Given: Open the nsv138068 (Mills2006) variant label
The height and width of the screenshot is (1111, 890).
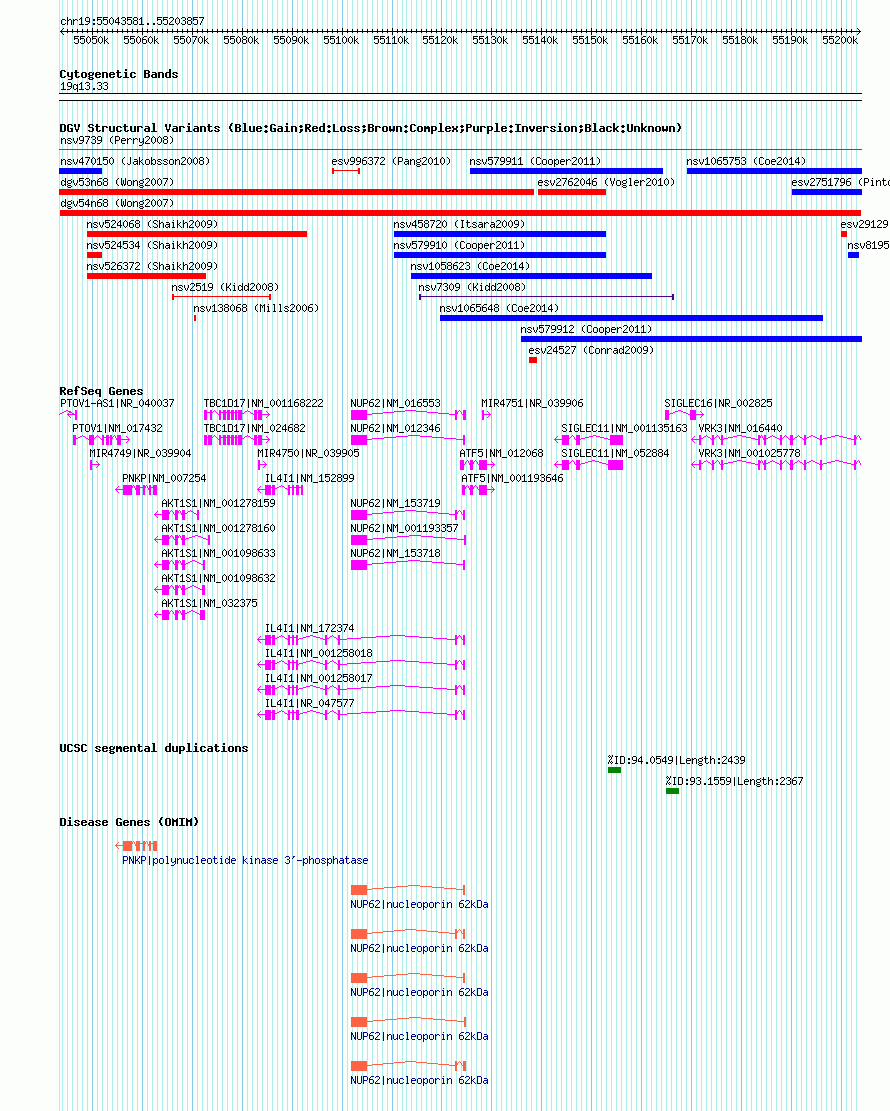Looking at the screenshot, I should click(x=257, y=308).
